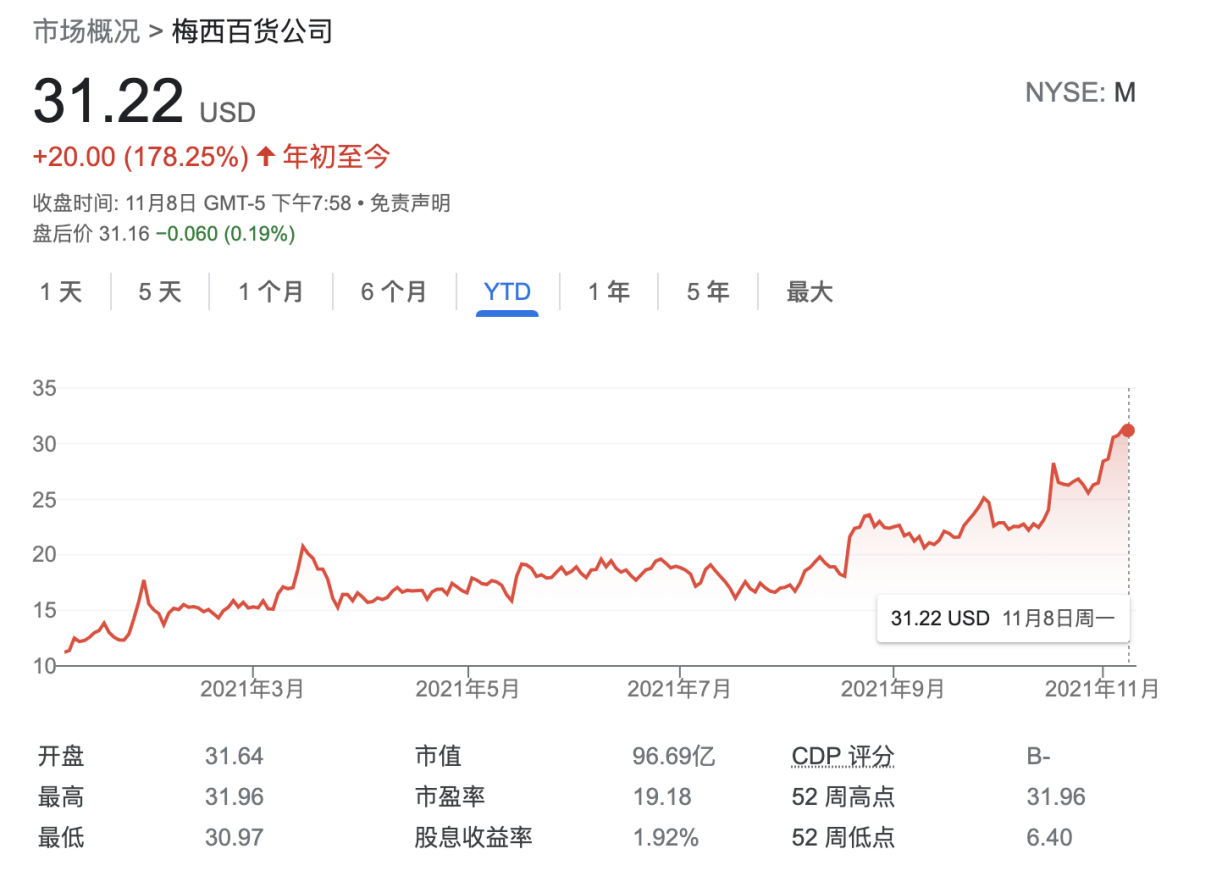Open the 市场概况 breadcrumb link

coord(87,31)
